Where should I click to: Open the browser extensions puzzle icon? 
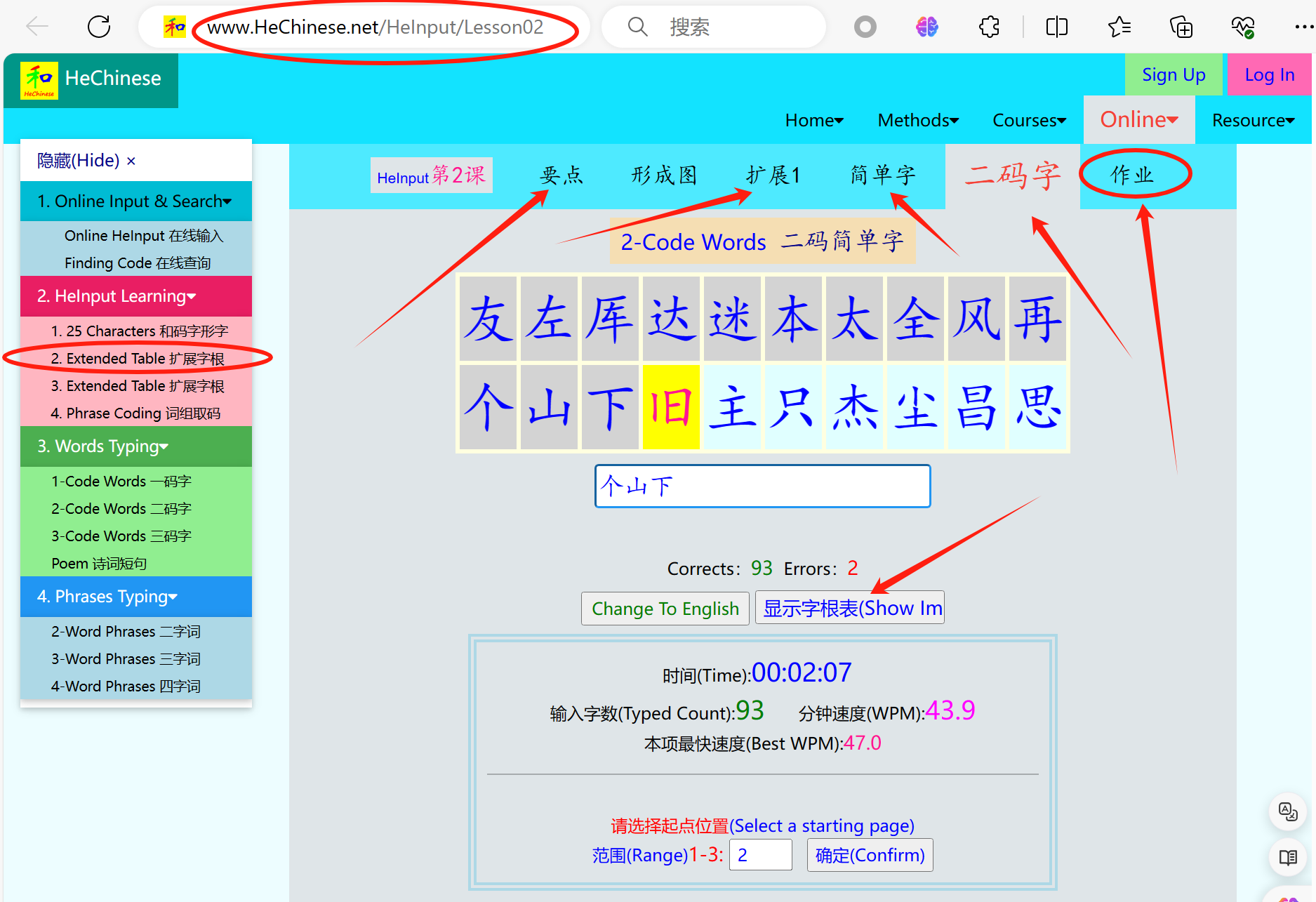[989, 27]
